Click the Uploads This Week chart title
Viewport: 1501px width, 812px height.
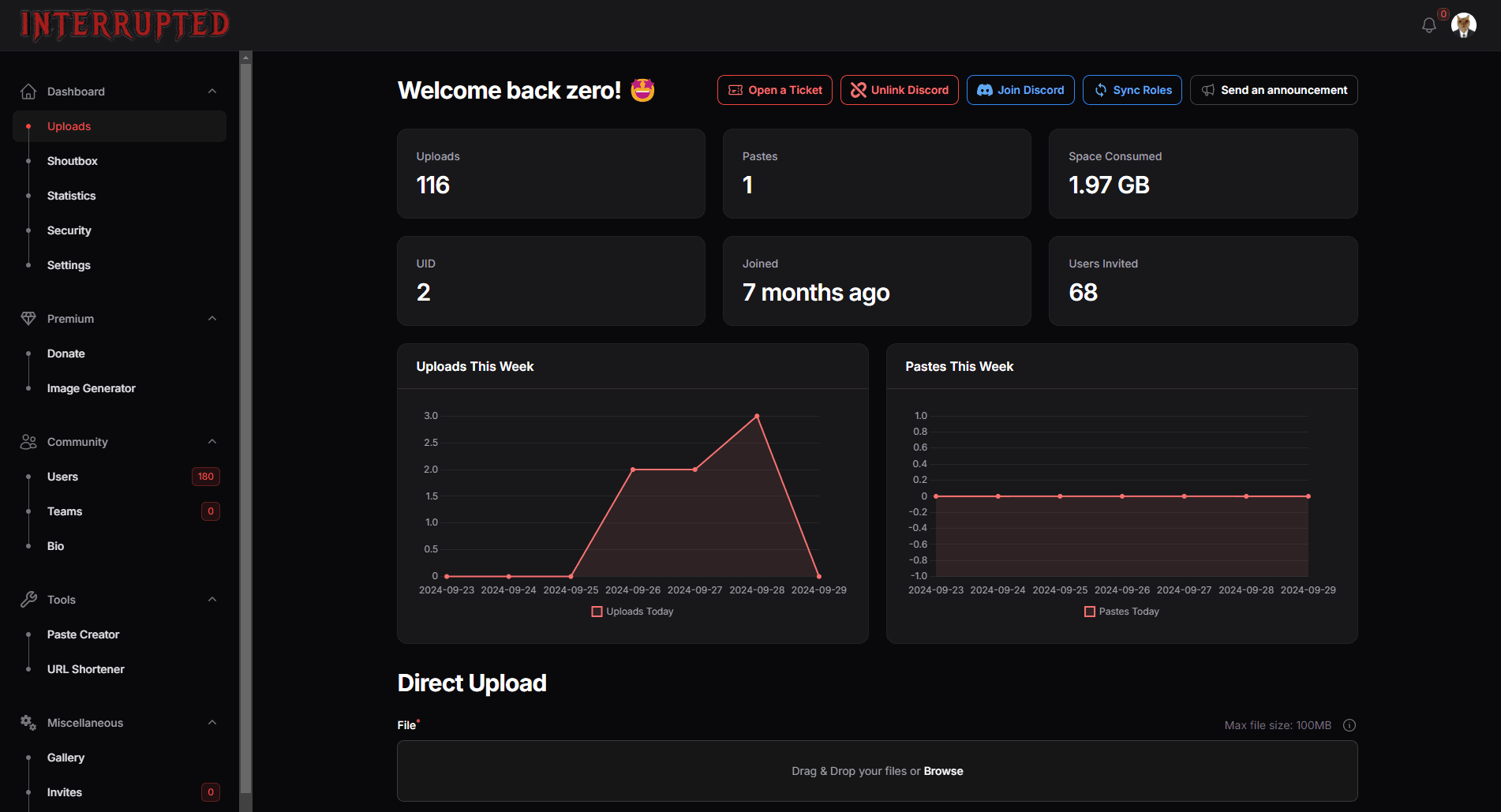pos(475,366)
